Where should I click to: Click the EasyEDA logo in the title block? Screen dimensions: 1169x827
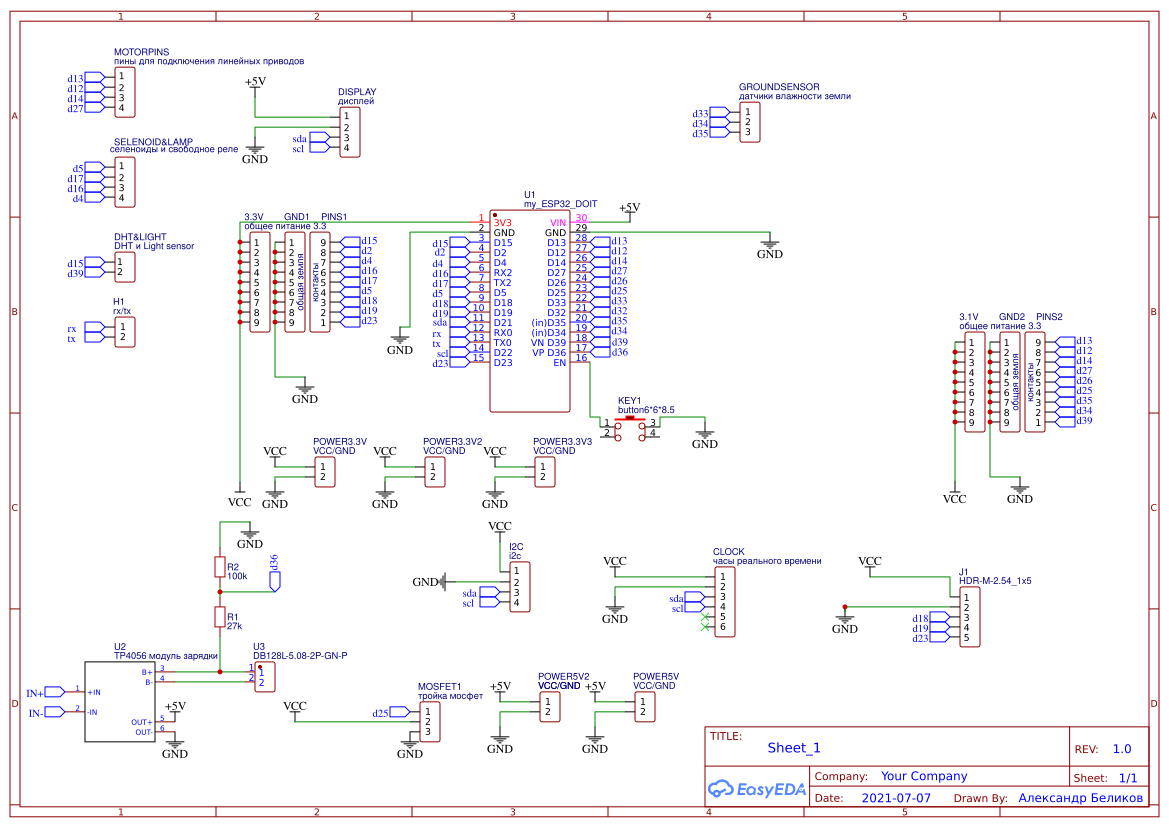point(756,788)
